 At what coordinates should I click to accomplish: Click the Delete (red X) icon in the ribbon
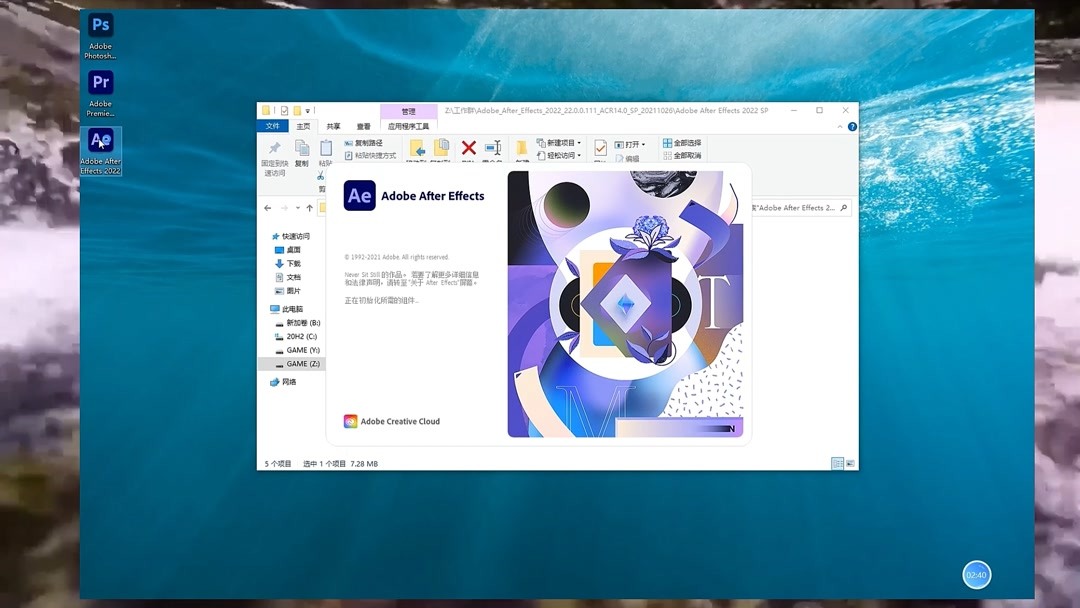click(x=471, y=149)
